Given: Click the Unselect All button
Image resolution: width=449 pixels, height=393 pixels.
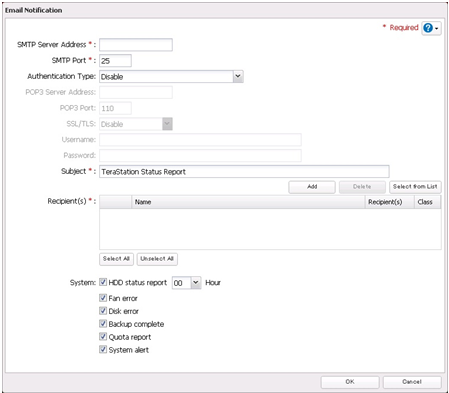Looking at the screenshot, I should coord(157,259).
